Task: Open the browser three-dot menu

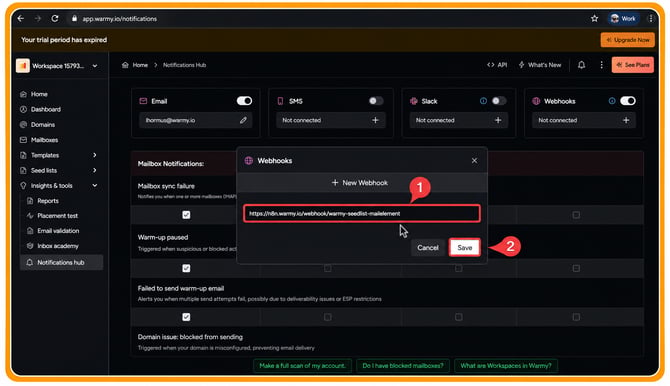Action: 650,18
